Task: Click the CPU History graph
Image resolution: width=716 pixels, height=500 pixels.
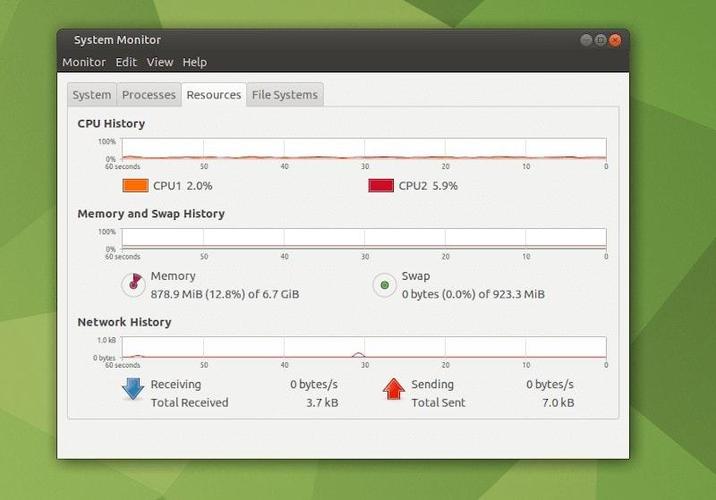Action: pos(364,149)
